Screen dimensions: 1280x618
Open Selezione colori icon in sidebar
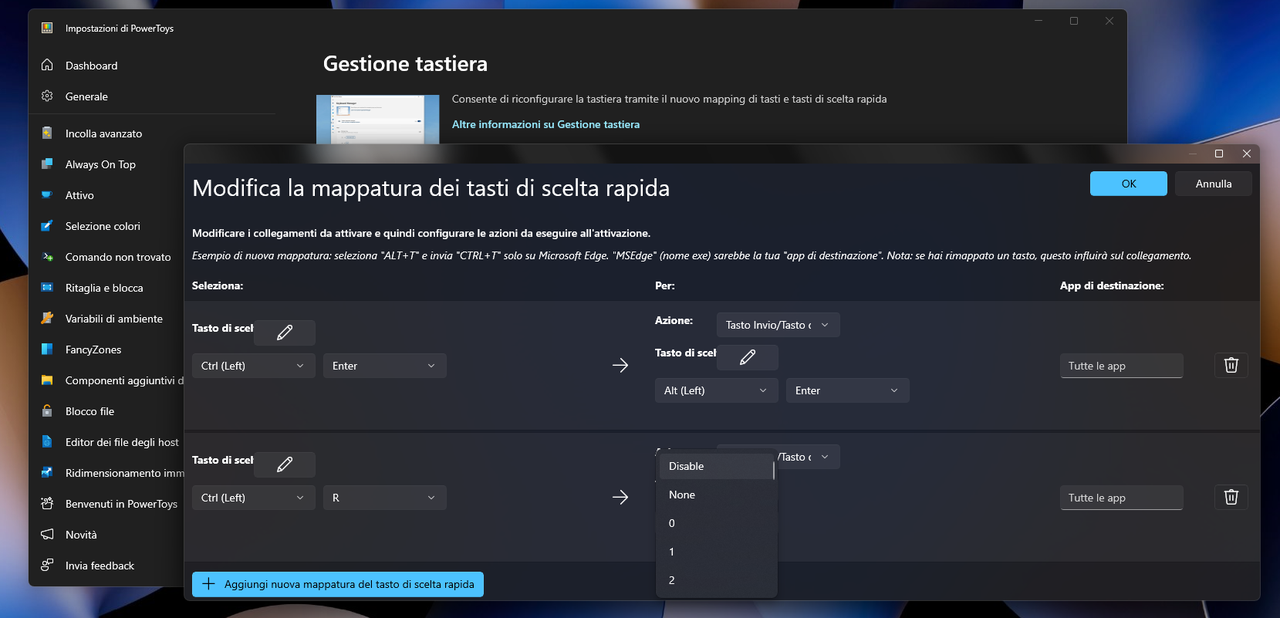(47, 226)
